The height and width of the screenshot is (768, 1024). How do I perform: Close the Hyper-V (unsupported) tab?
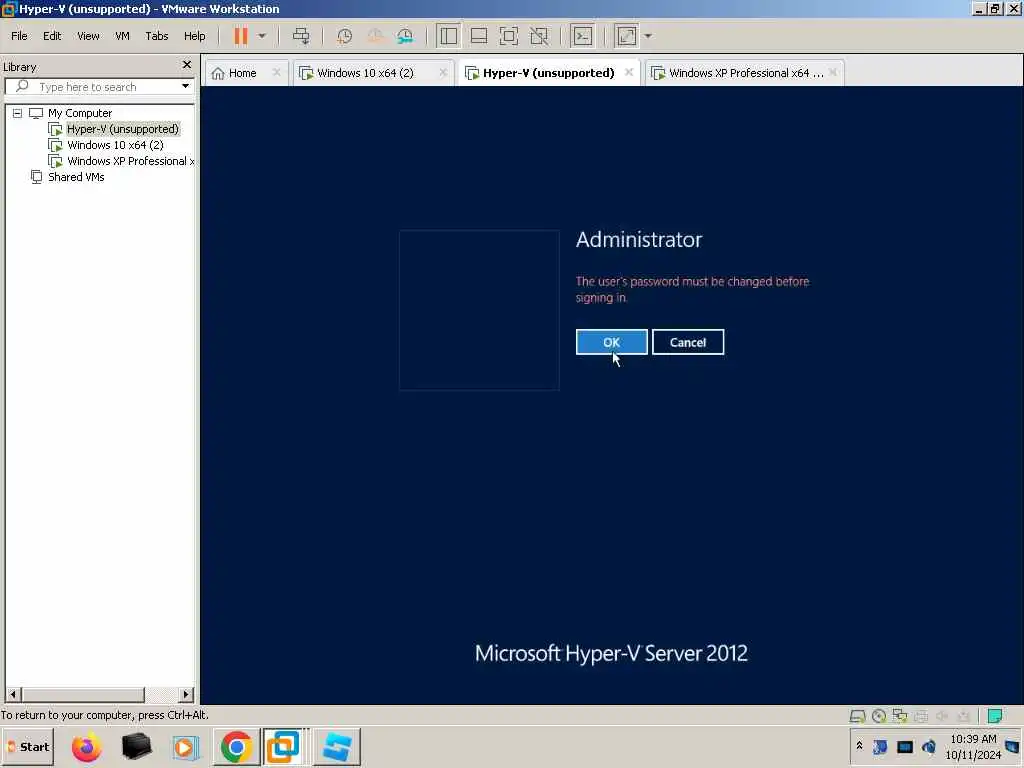629,72
